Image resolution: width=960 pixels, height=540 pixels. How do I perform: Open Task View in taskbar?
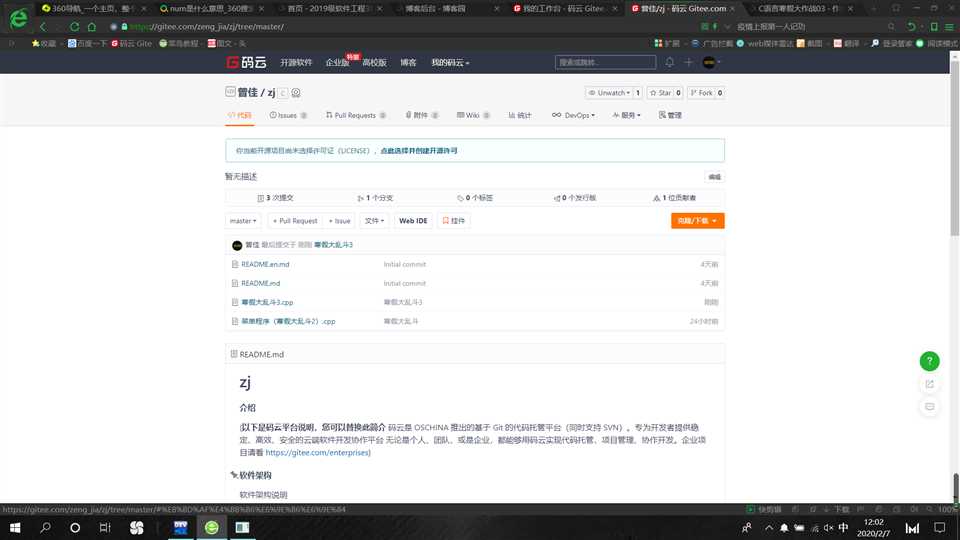pyautogui.click(x=105, y=528)
